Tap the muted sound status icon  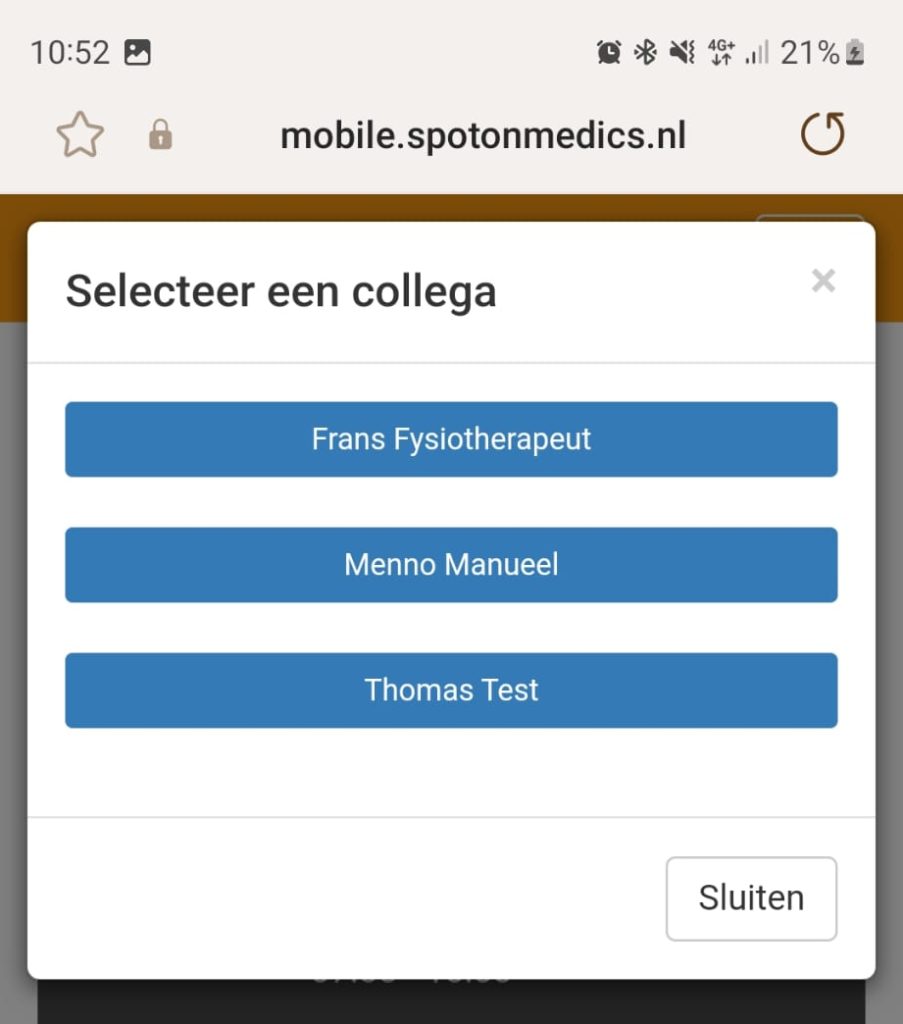(x=683, y=53)
